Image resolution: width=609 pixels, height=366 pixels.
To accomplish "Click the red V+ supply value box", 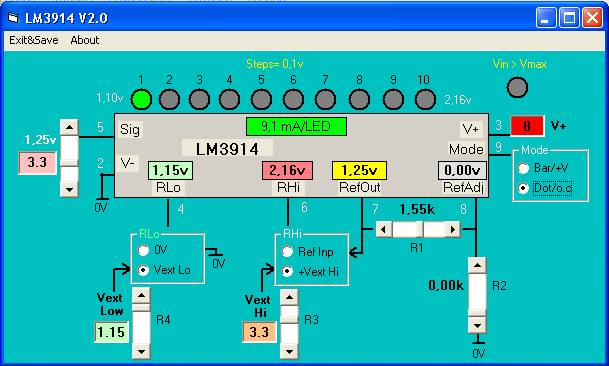I will pos(527,126).
